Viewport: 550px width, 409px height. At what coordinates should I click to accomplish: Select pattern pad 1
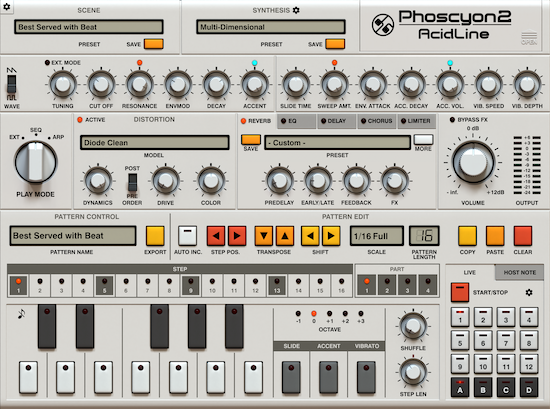point(460,316)
